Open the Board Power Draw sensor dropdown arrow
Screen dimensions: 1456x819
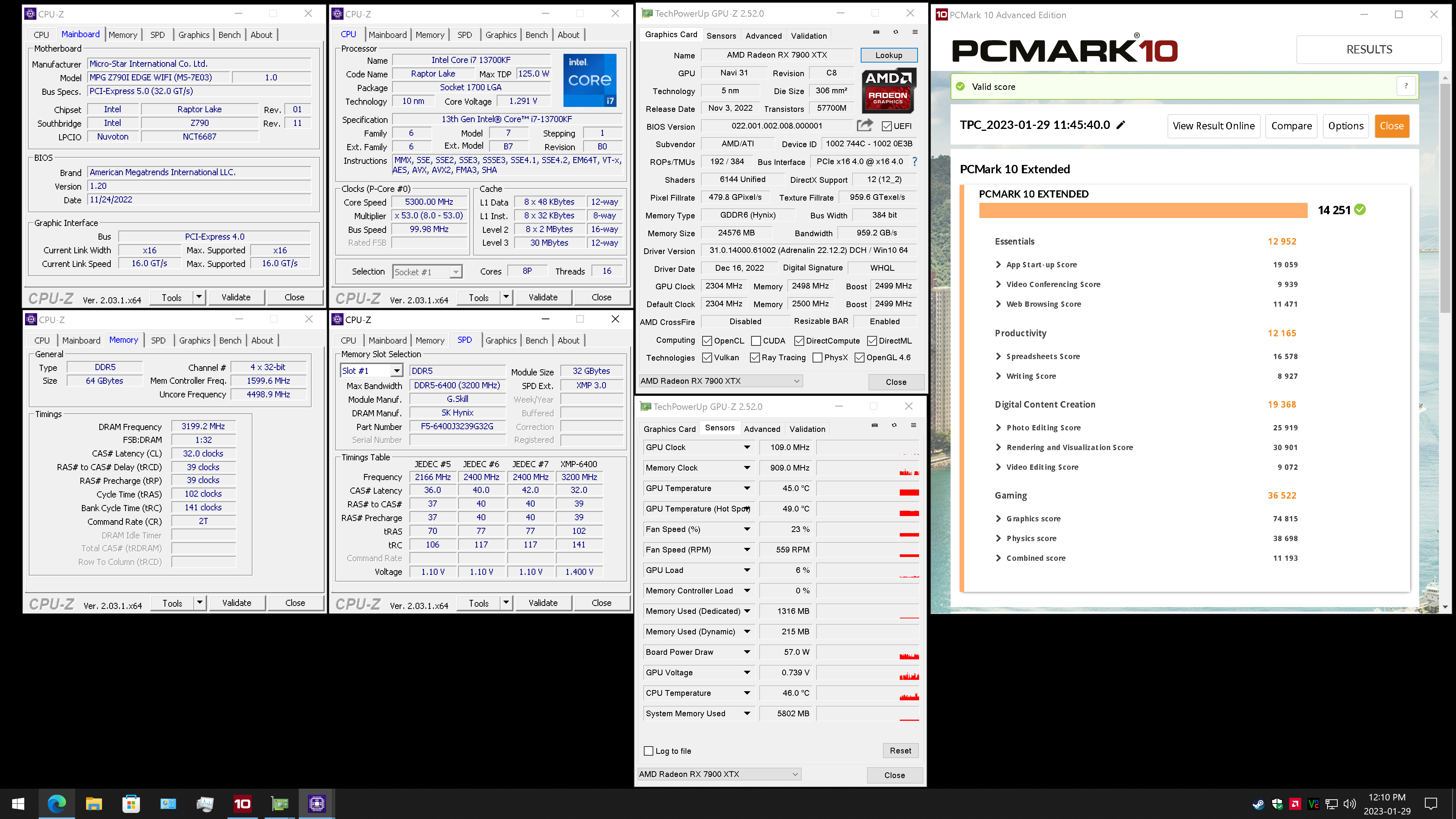[x=747, y=652]
